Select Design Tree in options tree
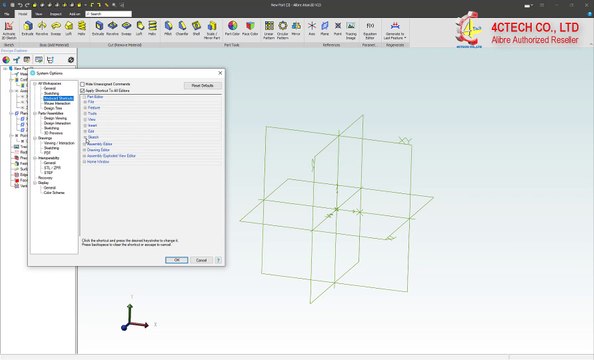 (53, 108)
